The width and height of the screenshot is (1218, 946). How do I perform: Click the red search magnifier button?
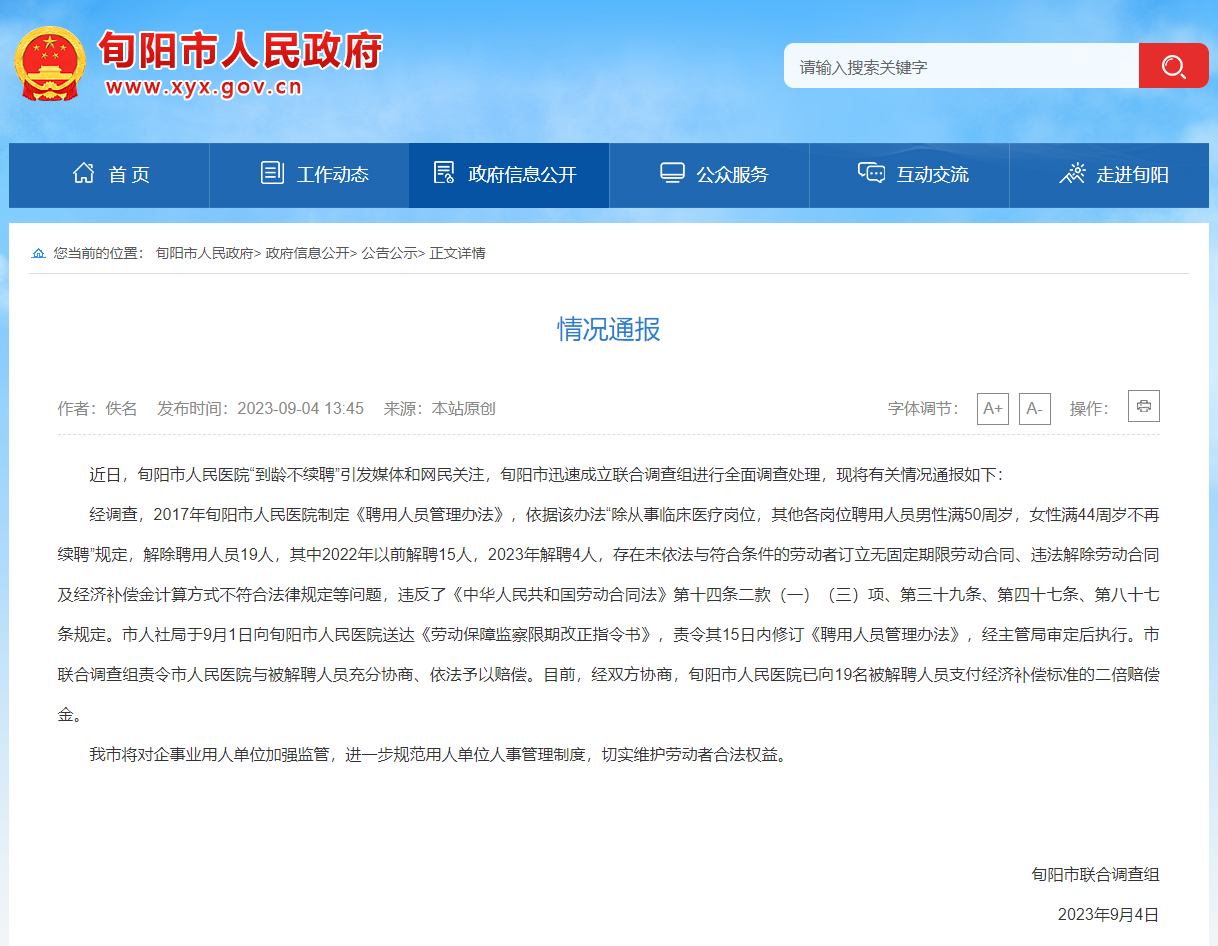(1173, 66)
